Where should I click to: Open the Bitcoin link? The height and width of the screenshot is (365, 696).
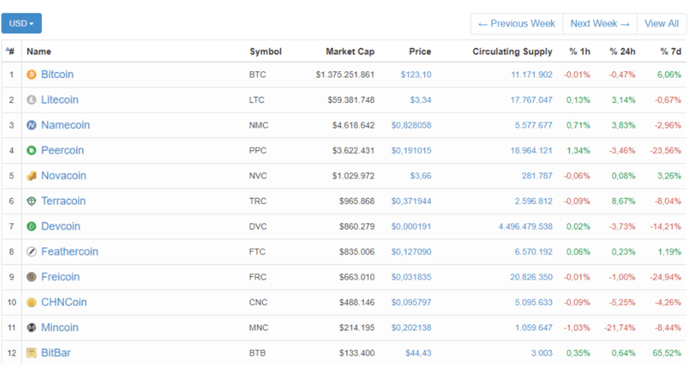[x=57, y=75]
